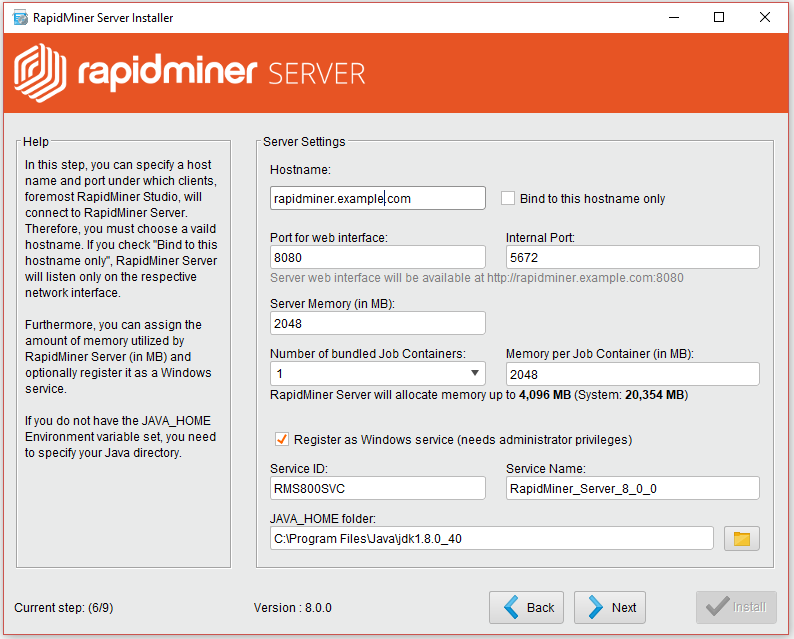The image size is (794, 639).
Task: Minimize the installer window
Action: tap(674, 18)
